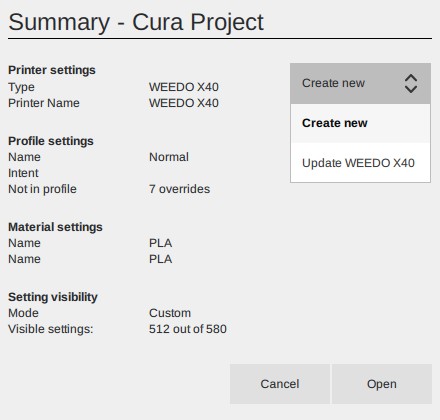
Task: Click Open to load the project
Action: coord(382,384)
